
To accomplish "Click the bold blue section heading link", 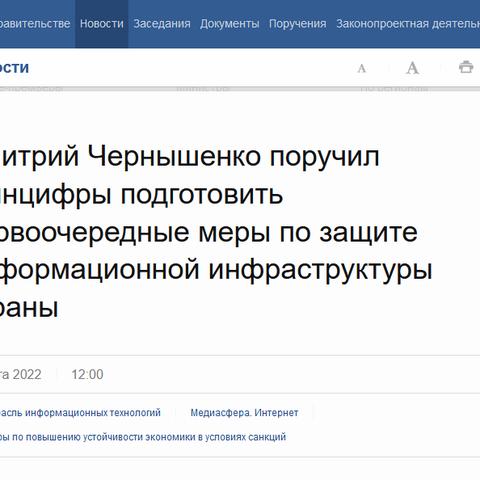I will 14,68.
